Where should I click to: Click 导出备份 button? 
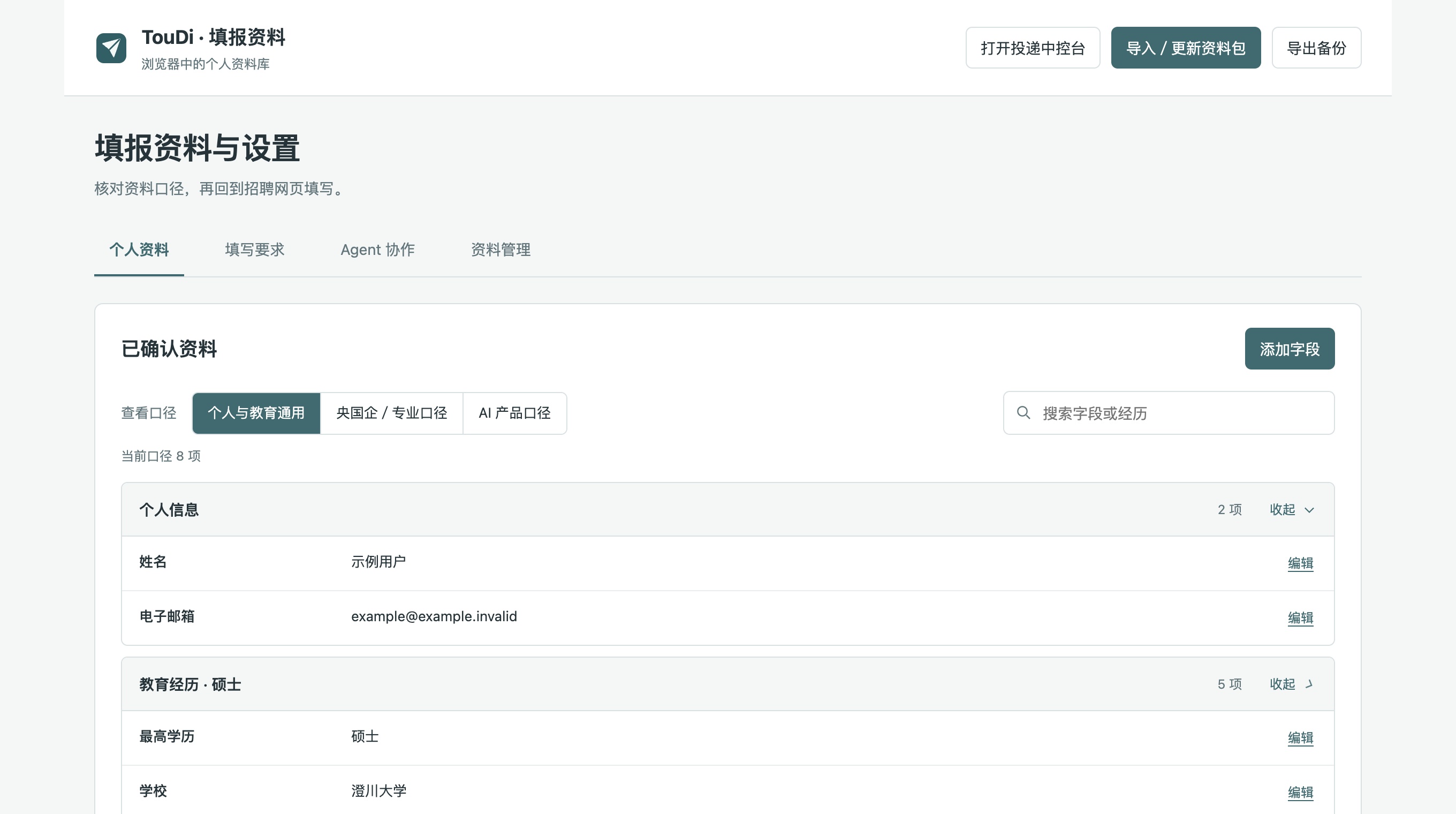coord(1316,48)
